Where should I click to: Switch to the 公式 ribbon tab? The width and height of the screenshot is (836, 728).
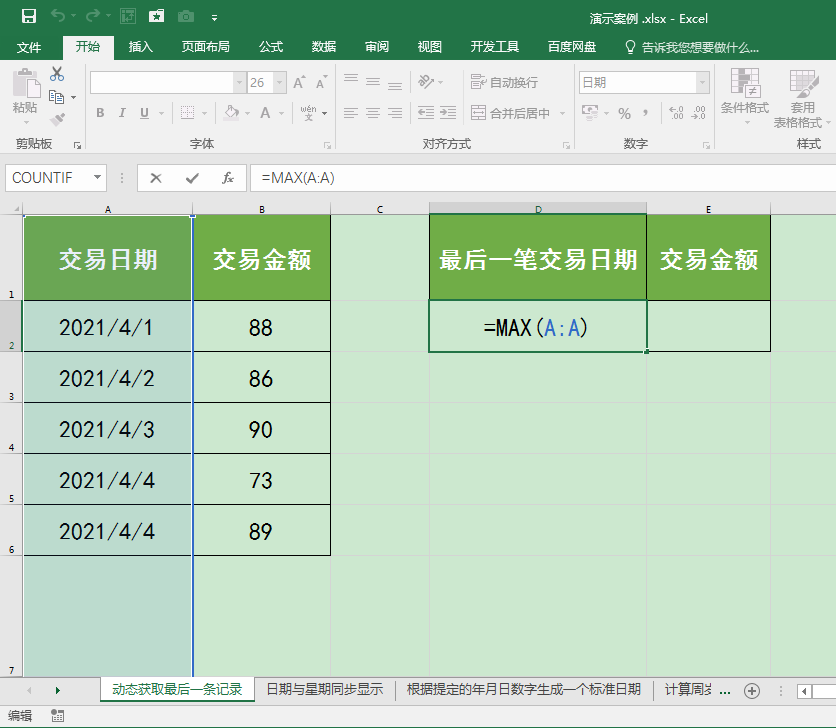click(271, 47)
